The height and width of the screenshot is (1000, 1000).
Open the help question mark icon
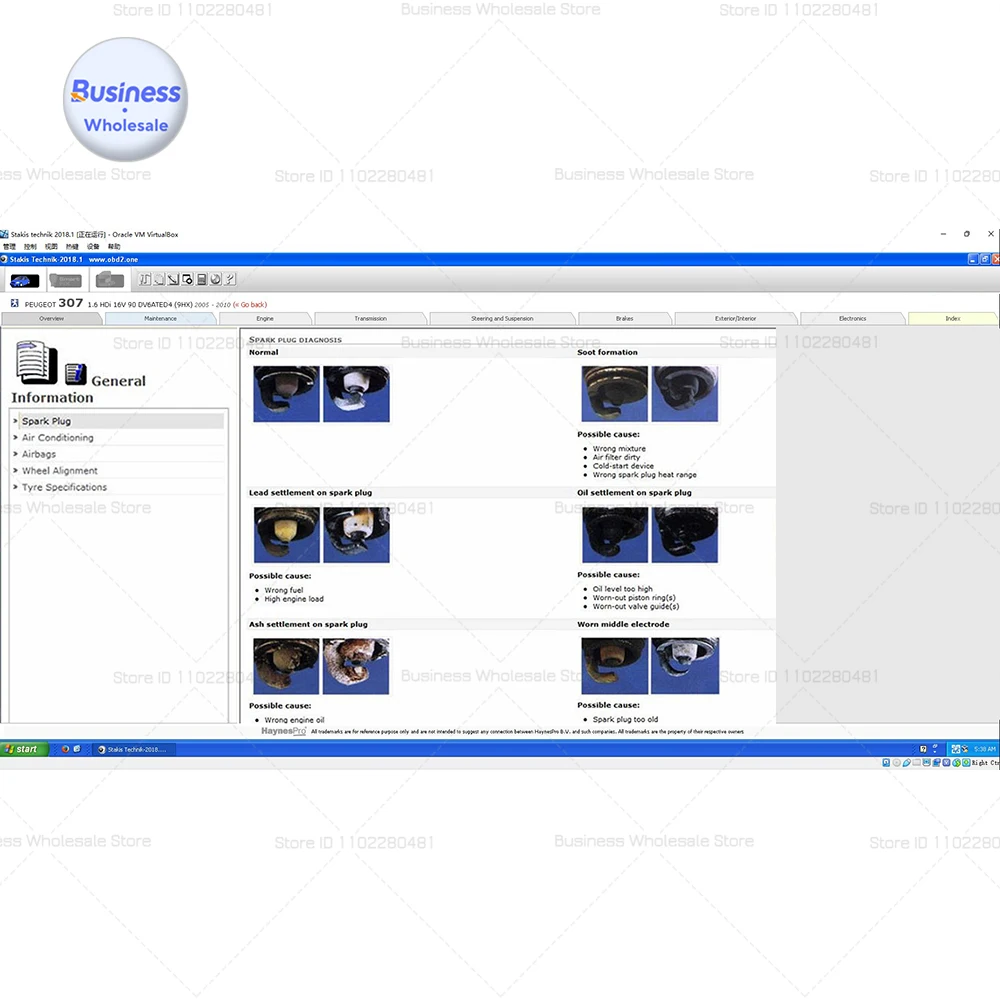230,279
